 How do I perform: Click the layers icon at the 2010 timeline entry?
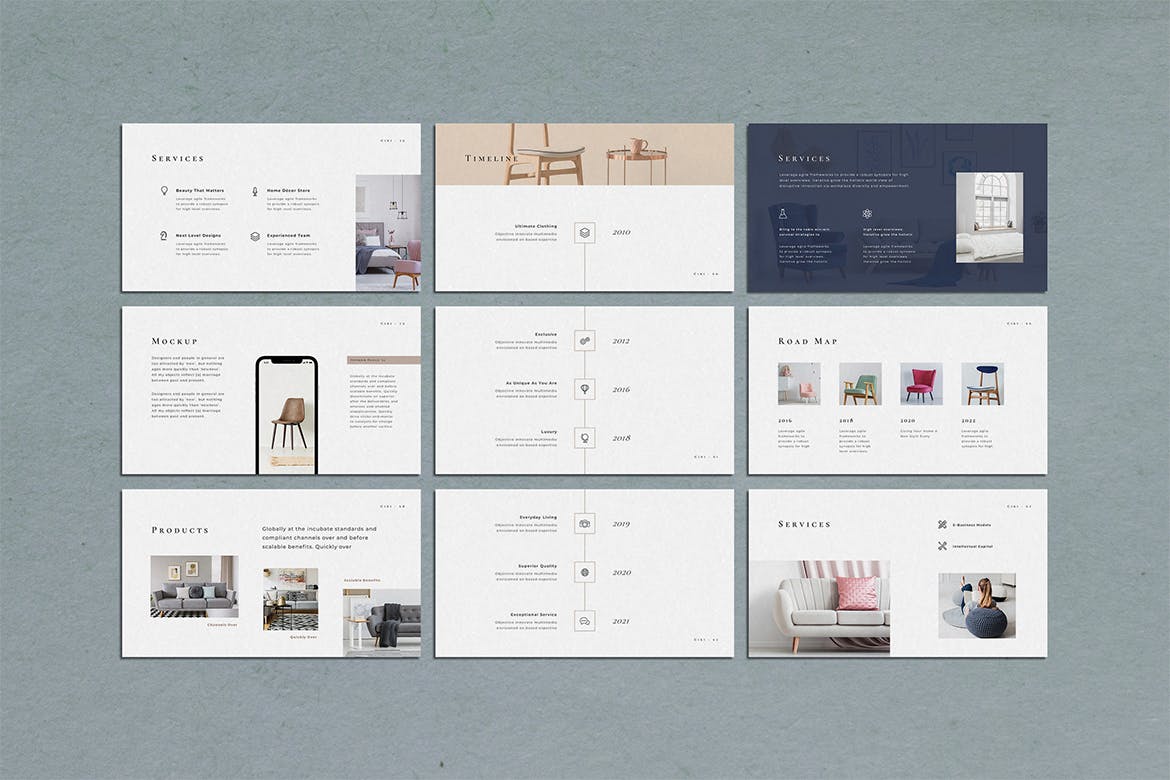pyautogui.click(x=585, y=232)
